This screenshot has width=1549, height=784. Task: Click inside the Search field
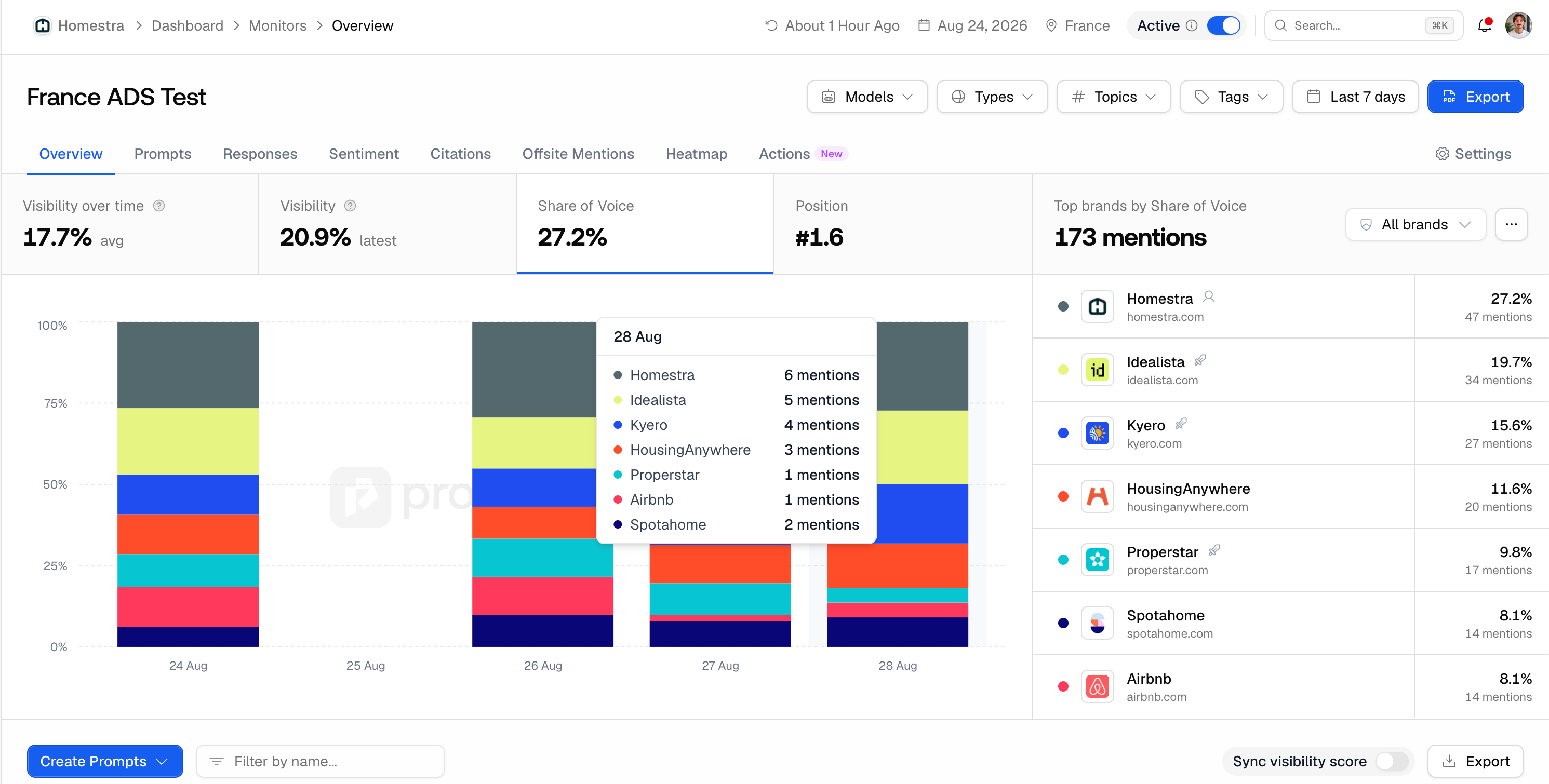tap(1364, 25)
